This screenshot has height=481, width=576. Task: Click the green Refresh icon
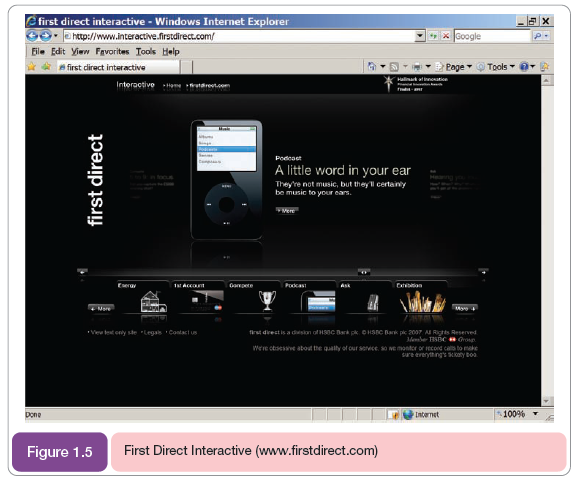coord(434,36)
